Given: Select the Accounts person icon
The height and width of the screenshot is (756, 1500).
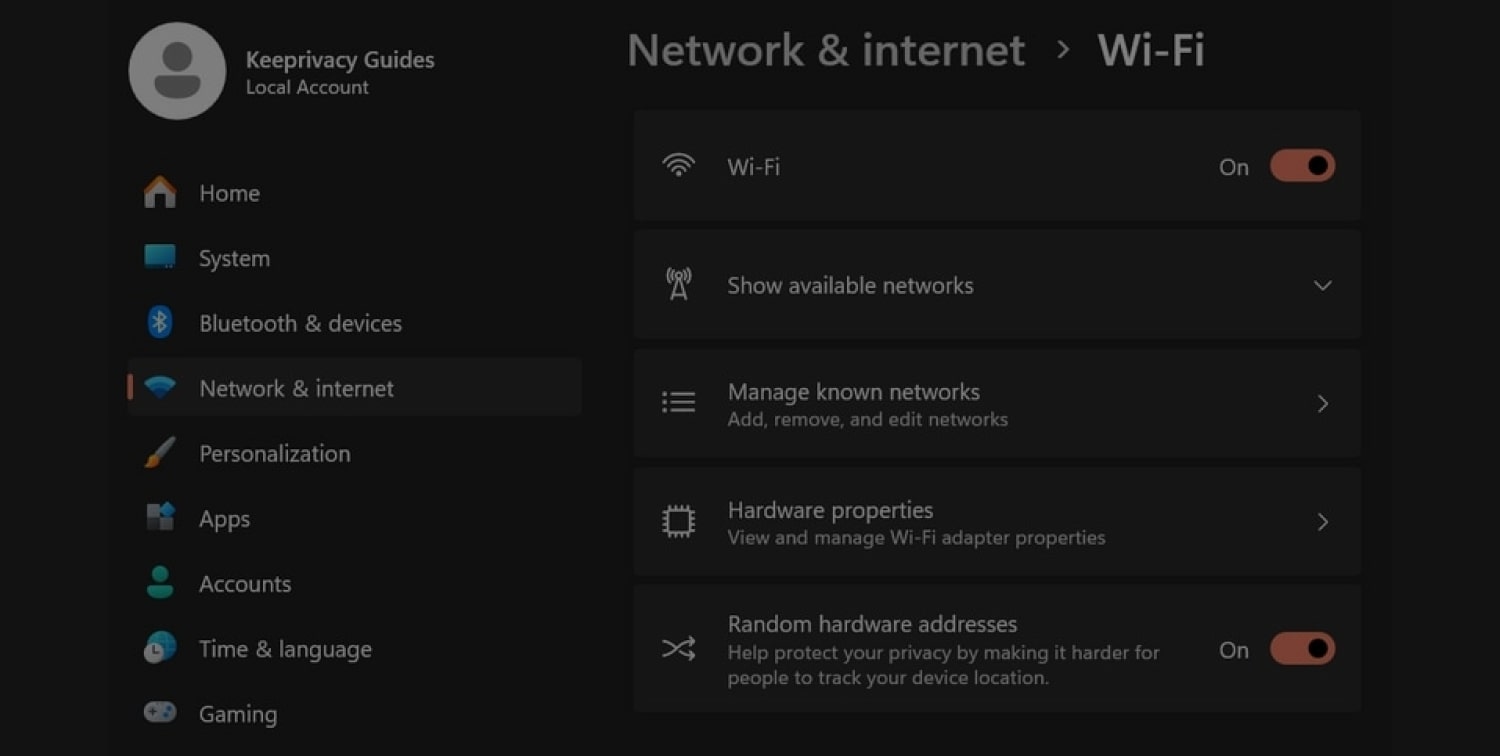Looking at the screenshot, I should click(160, 583).
